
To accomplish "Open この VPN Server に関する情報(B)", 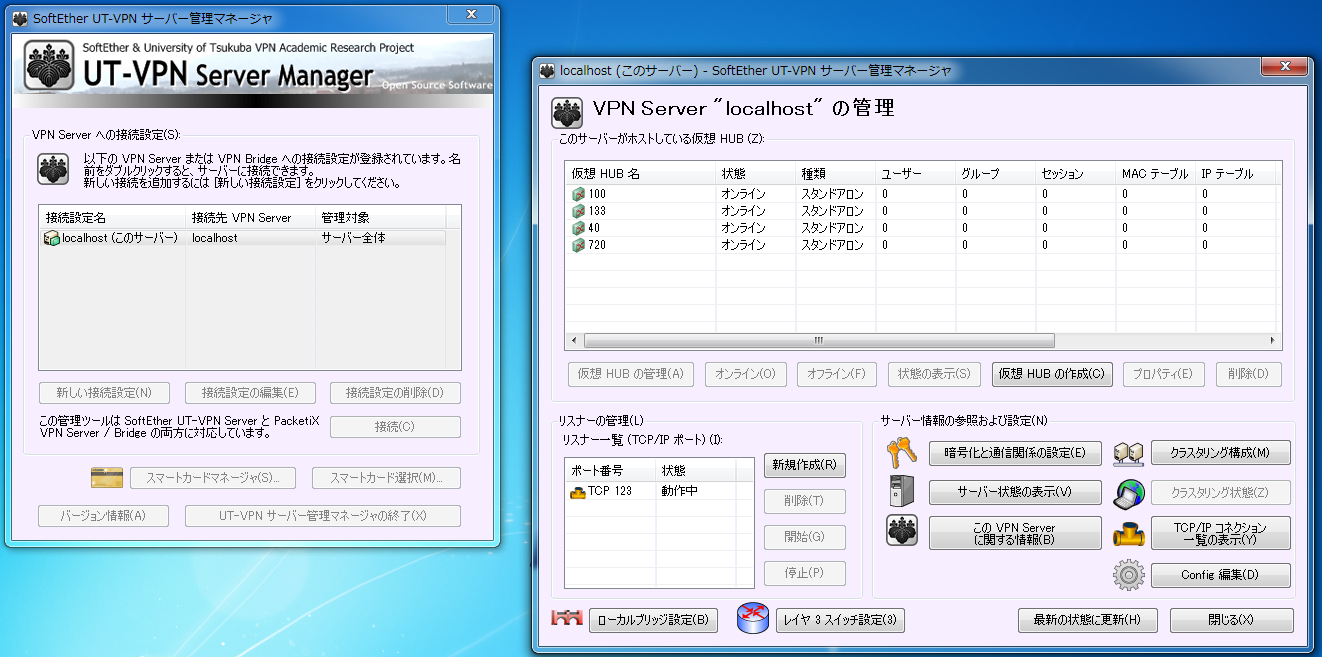I will (x=1015, y=533).
